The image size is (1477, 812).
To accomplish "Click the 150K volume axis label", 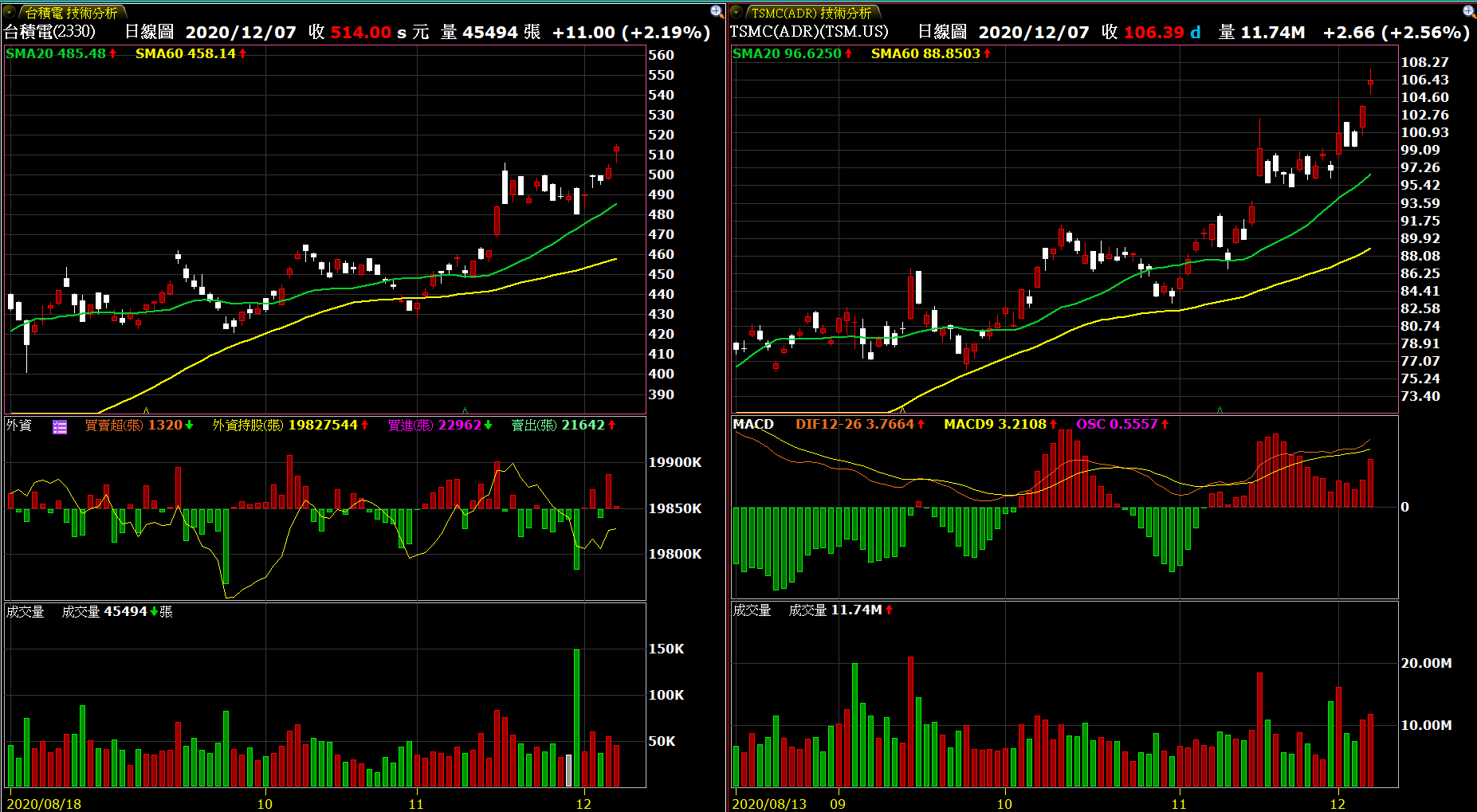I will click(x=666, y=649).
